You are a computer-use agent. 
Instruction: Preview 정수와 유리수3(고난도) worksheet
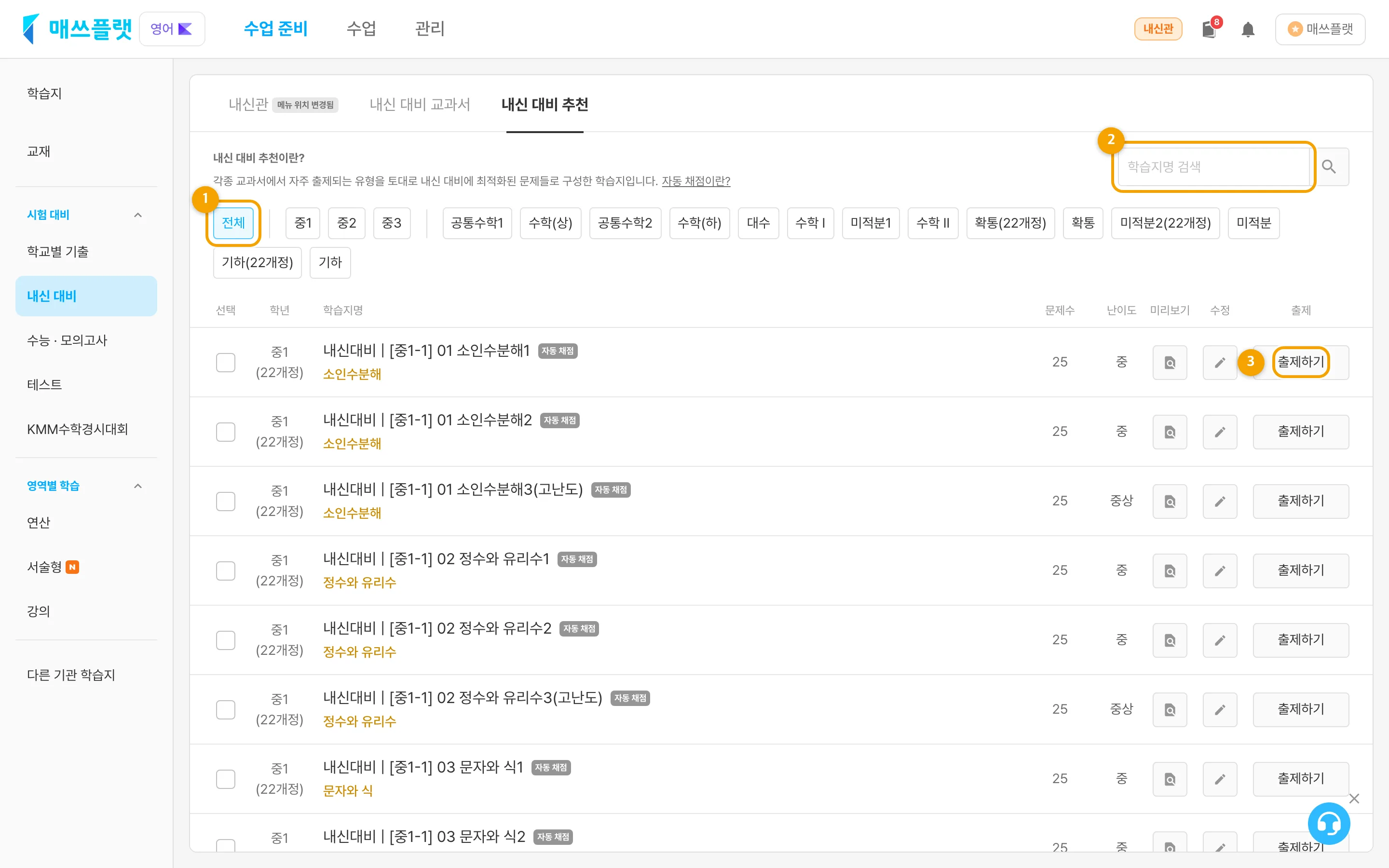[1169, 709]
